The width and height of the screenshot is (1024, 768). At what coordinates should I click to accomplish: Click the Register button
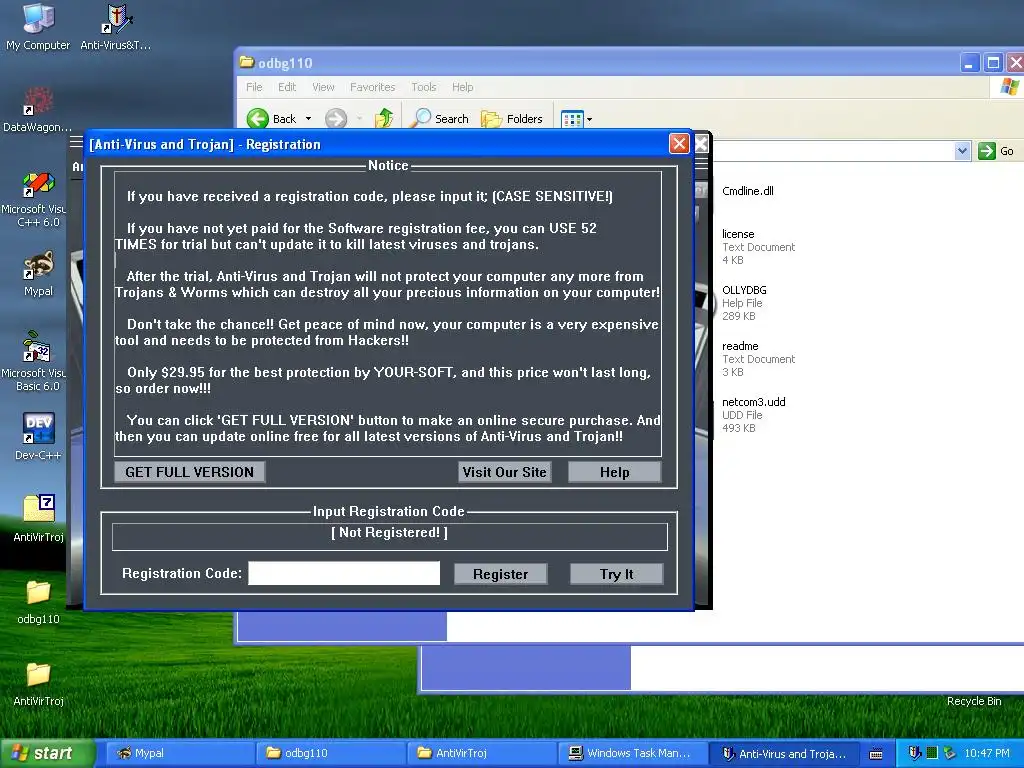[500, 574]
